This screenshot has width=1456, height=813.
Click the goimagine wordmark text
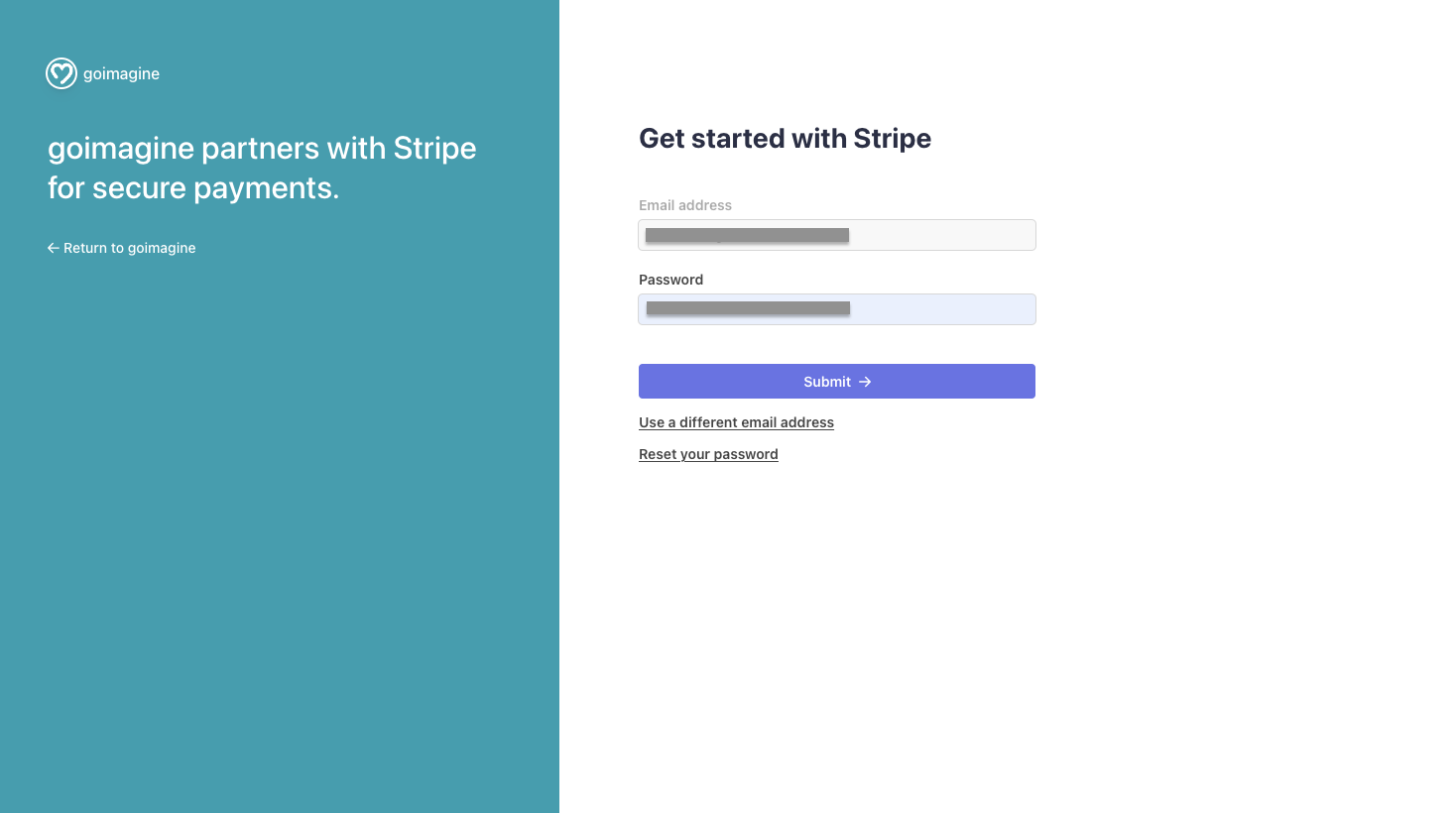tap(121, 73)
